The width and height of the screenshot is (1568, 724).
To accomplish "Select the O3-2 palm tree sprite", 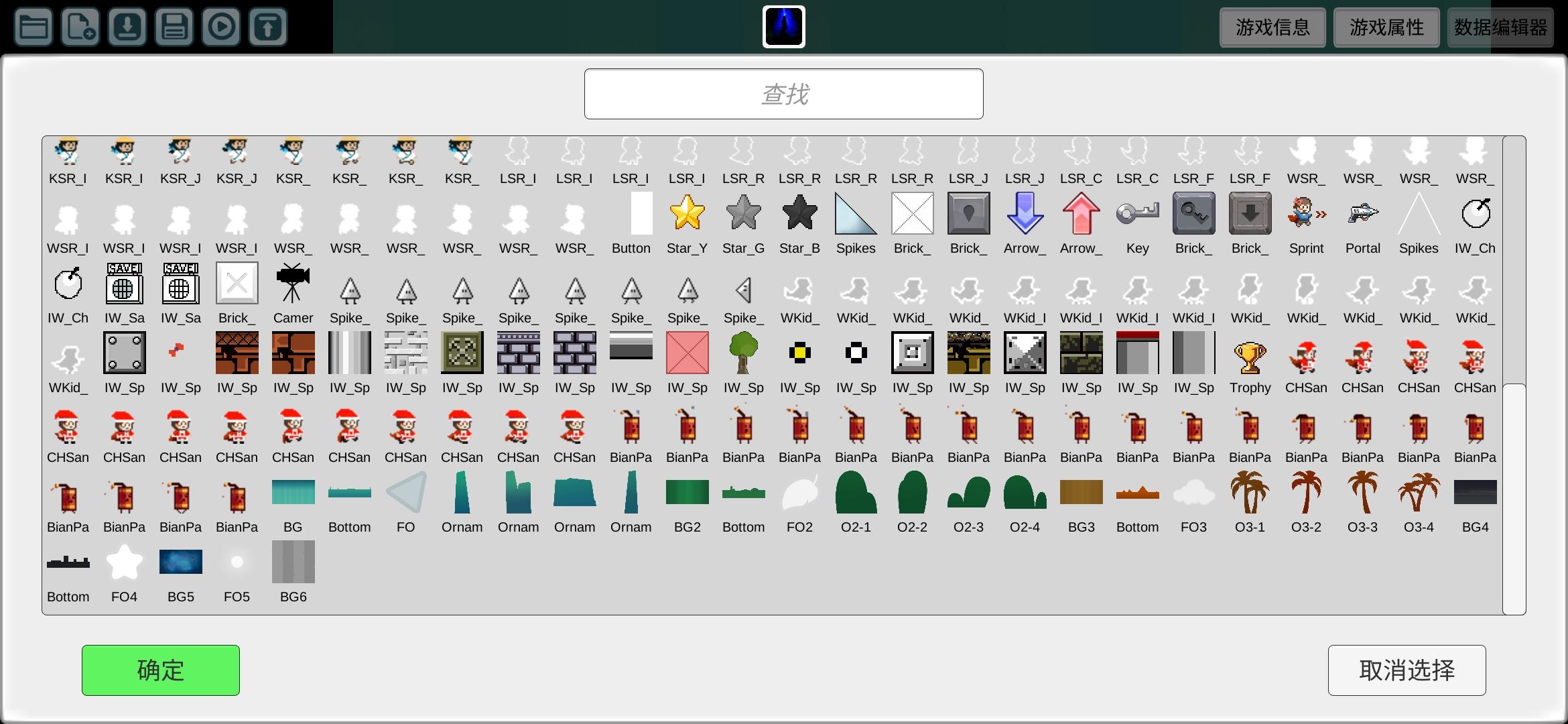I will point(1307,492).
